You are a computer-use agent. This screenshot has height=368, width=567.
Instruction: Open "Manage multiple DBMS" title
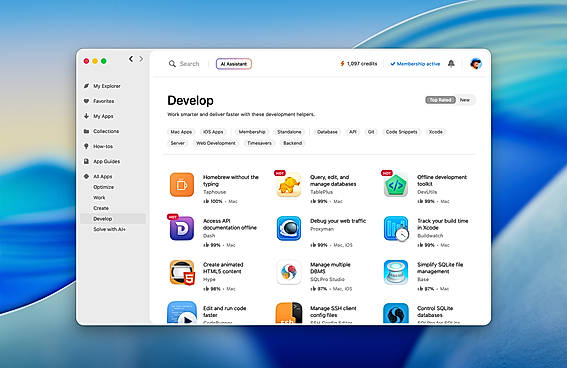point(330,268)
